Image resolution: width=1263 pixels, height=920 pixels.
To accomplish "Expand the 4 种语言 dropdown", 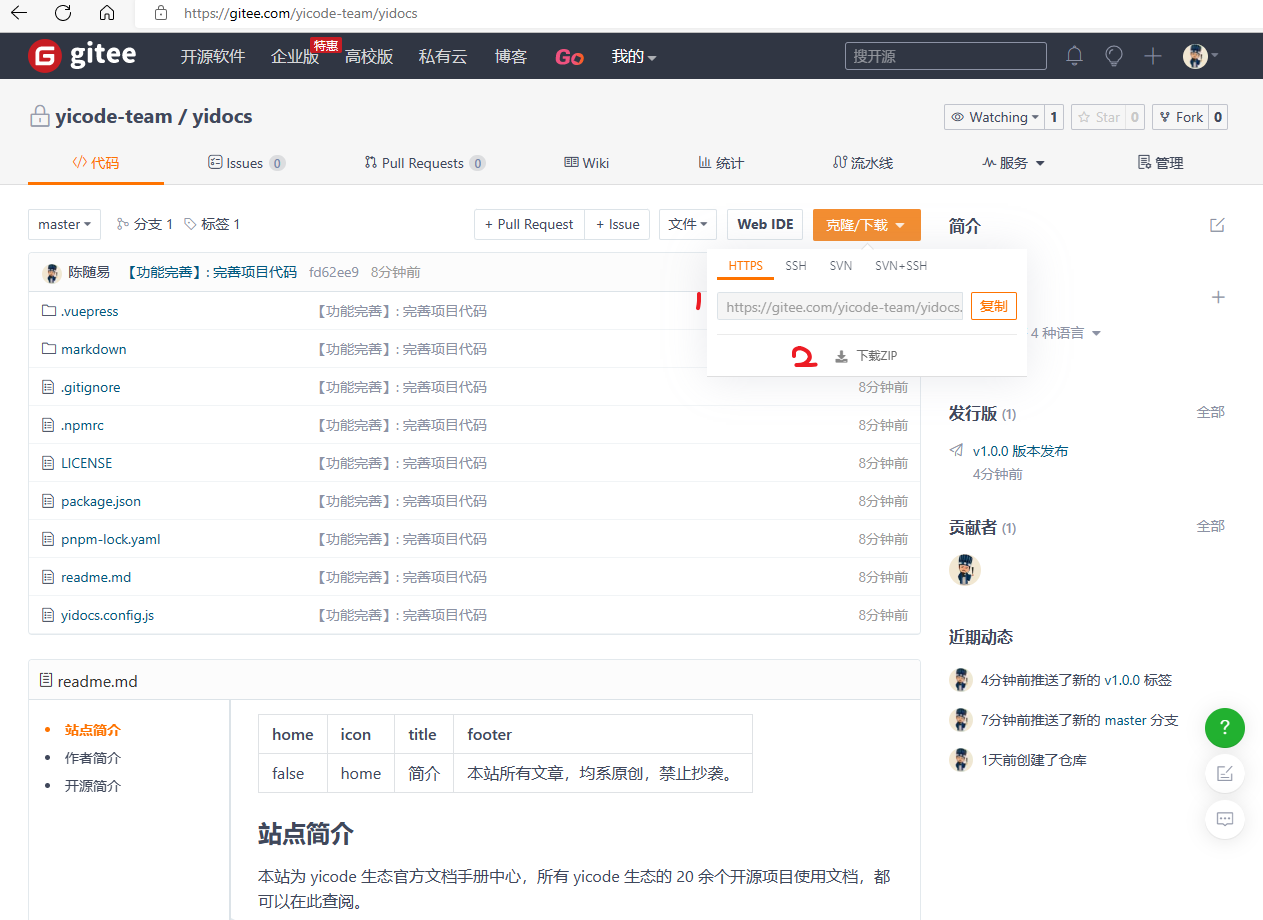I will click(x=1065, y=333).
